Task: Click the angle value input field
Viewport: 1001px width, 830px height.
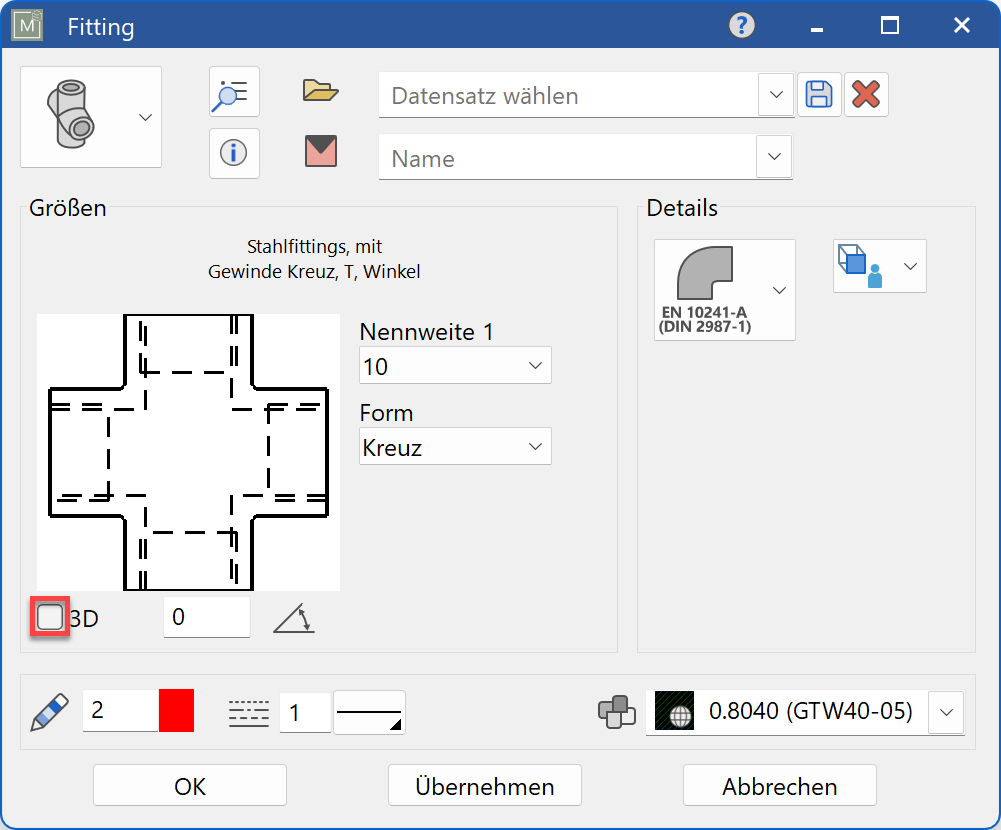Action: 206,617
